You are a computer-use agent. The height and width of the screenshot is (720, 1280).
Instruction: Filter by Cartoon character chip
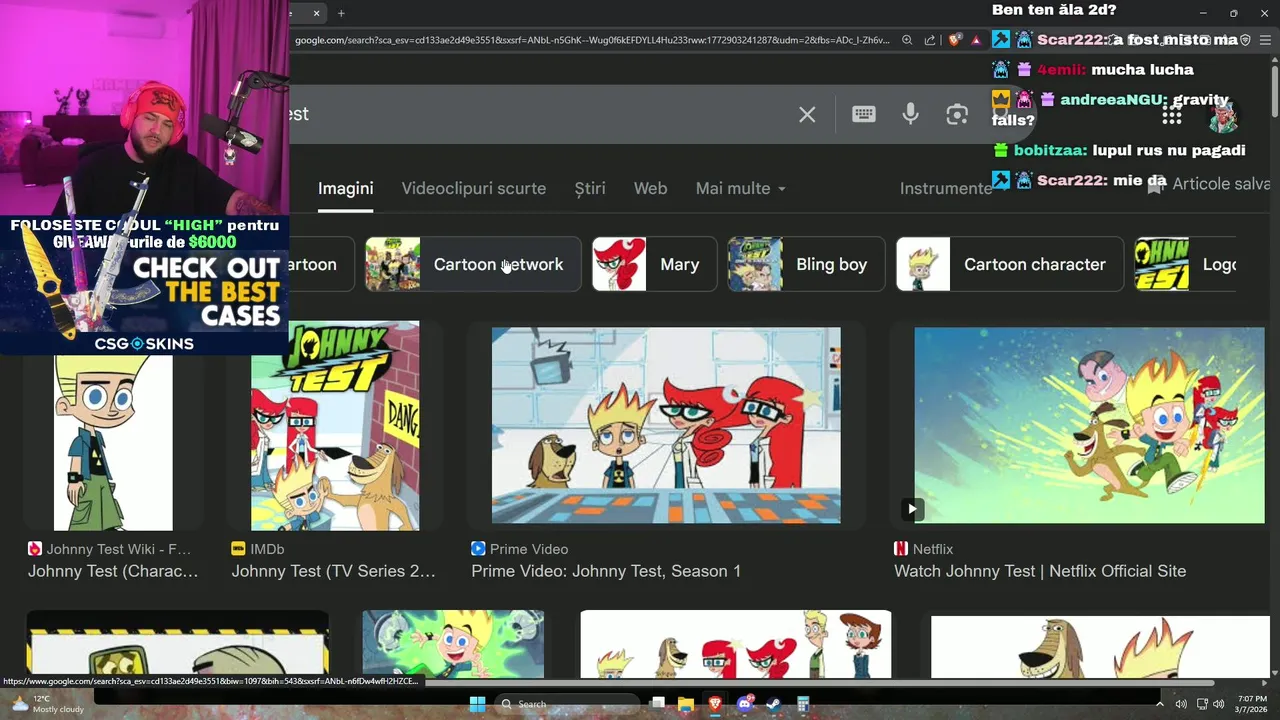pos(1010,264)
